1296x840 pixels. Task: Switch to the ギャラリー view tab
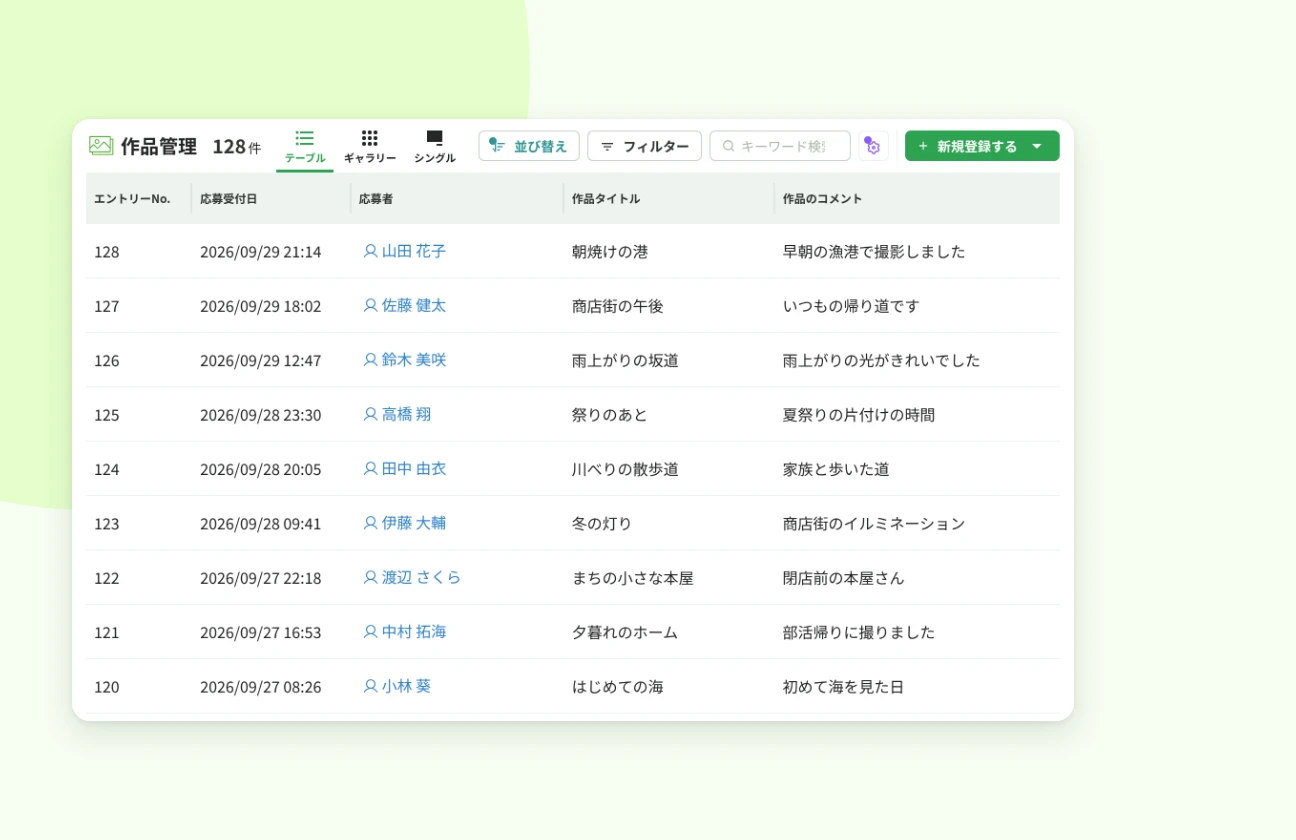pos(370,147)
